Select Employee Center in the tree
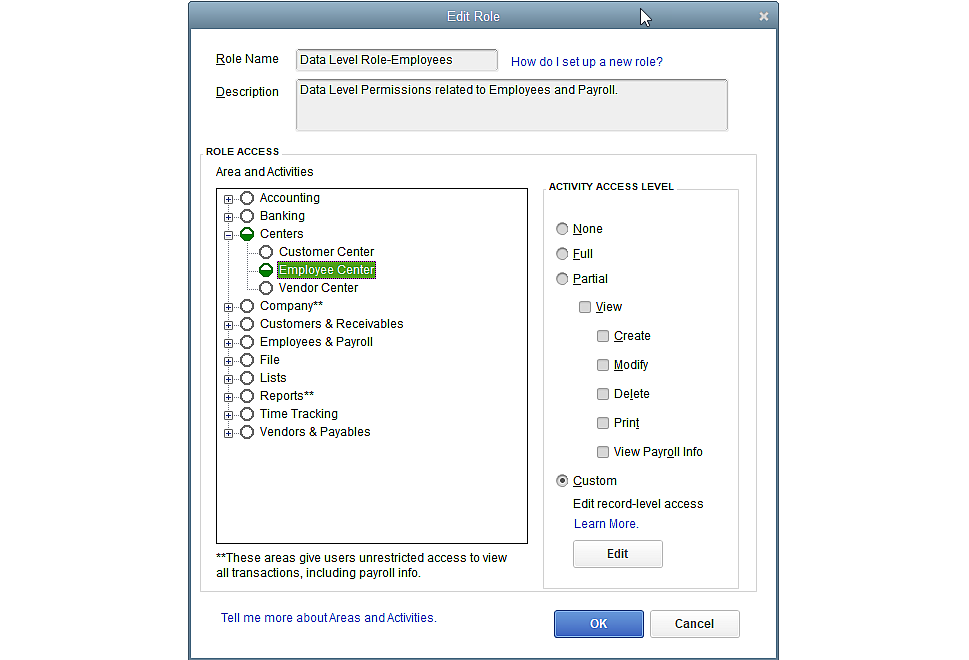The height and width of the screenshot is (660, 969). 326,270
